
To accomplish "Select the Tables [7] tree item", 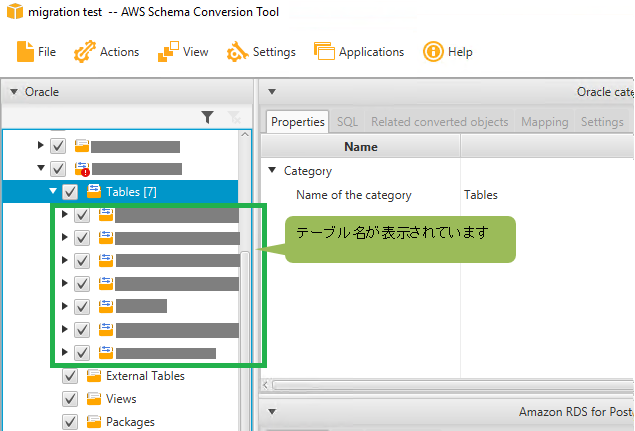I will (x=120, y=192).
